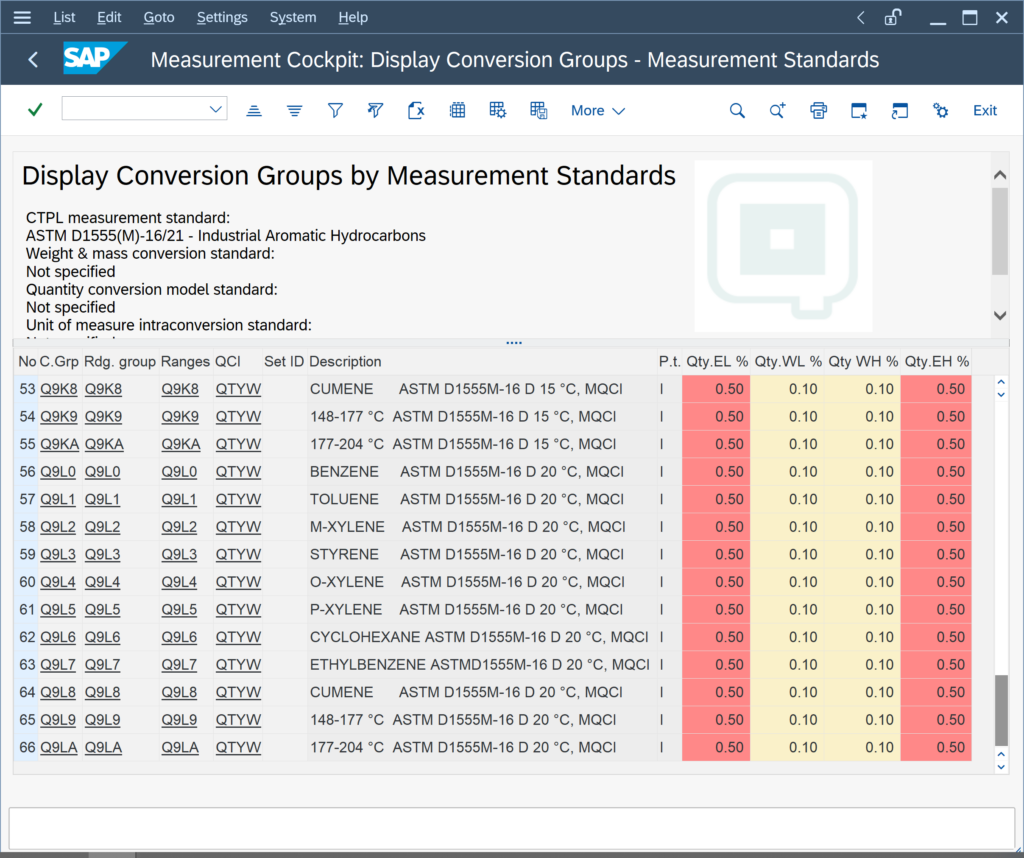The height and width of the screenshot is (858, 1024).
Task: Click the Save Layout grid icon
Action: [x=538, y=111]
